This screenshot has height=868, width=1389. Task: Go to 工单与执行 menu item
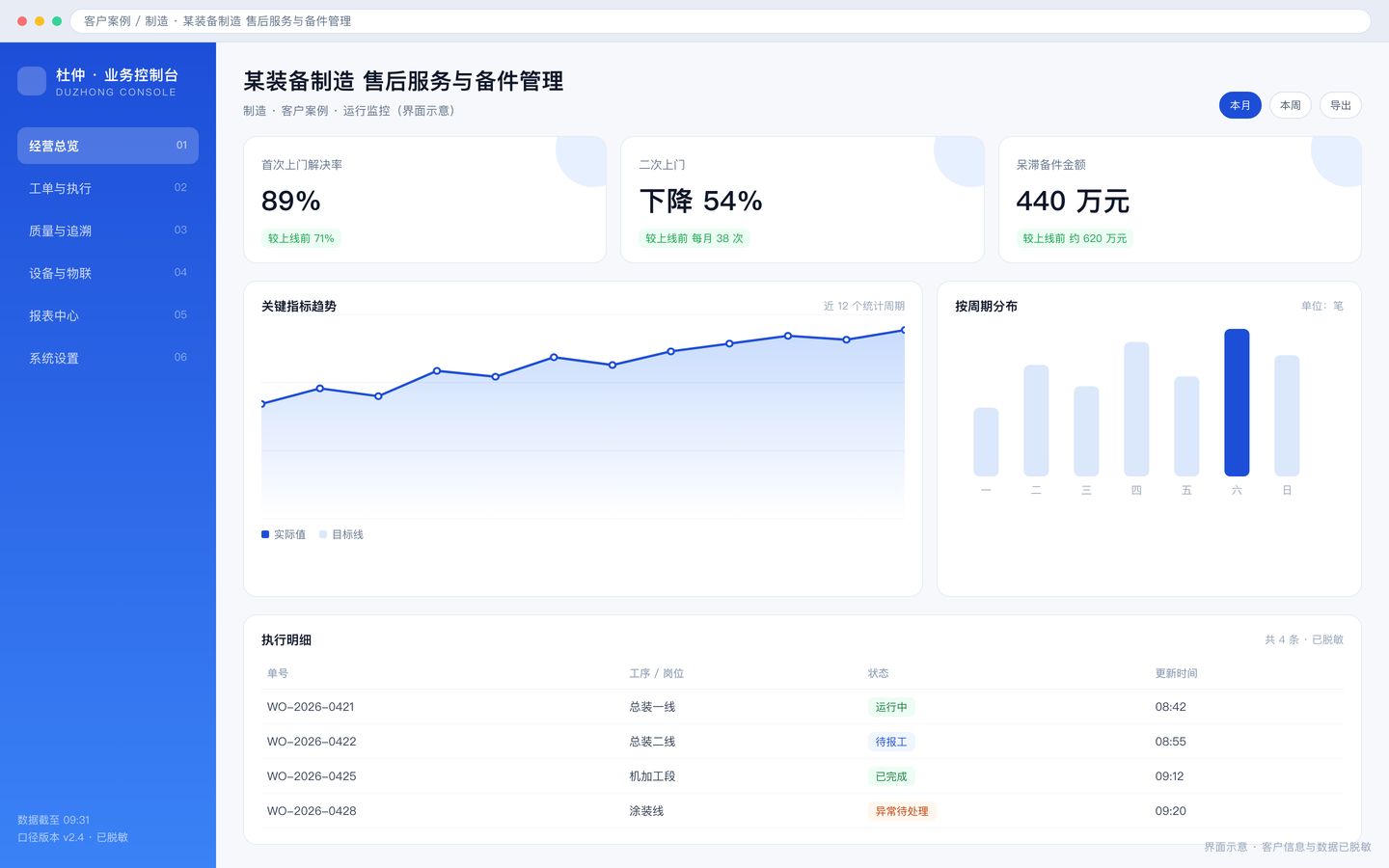tap(108, 188)
